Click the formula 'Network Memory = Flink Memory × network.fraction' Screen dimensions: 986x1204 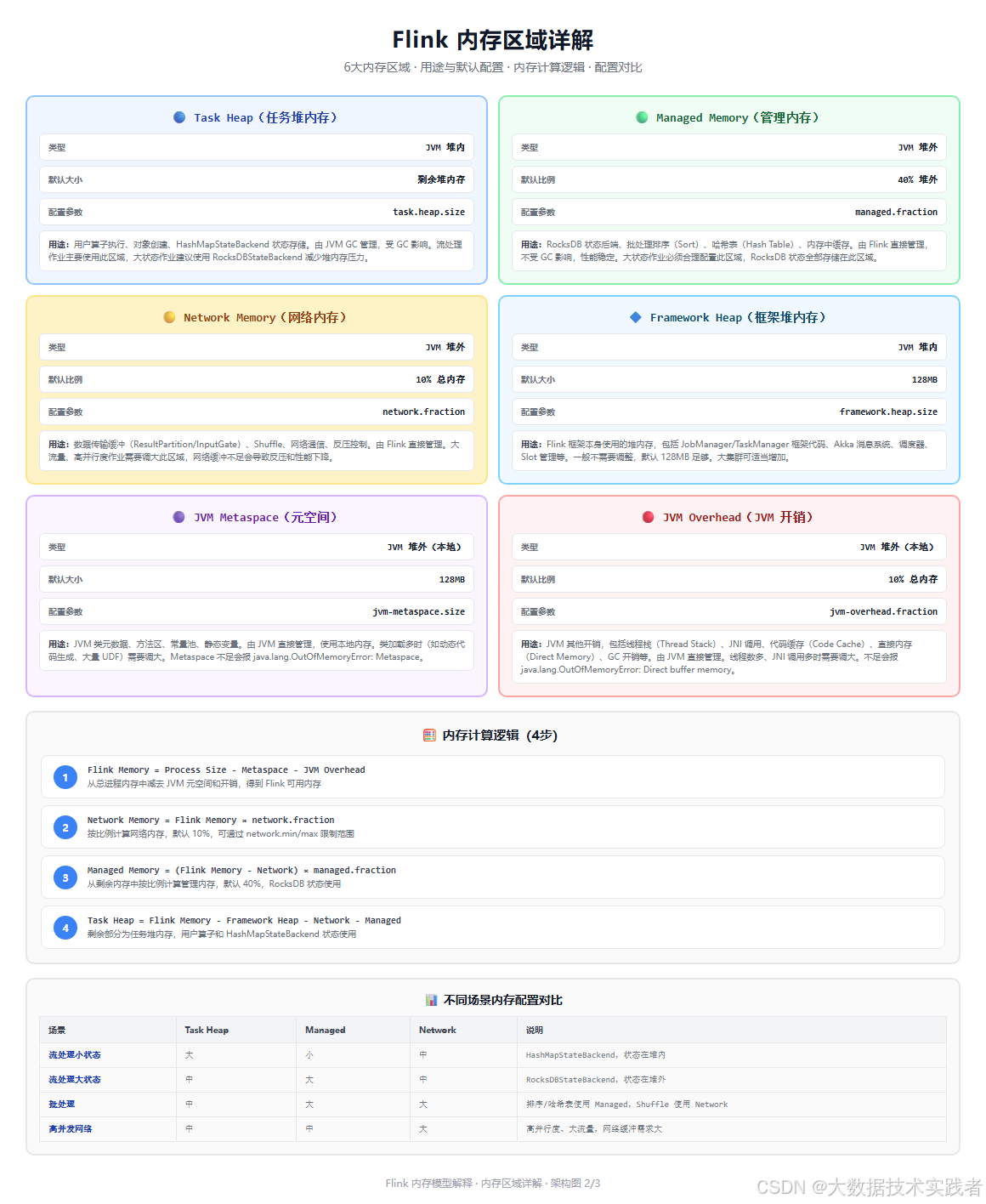pyautogui.click(x=211, y=820)
